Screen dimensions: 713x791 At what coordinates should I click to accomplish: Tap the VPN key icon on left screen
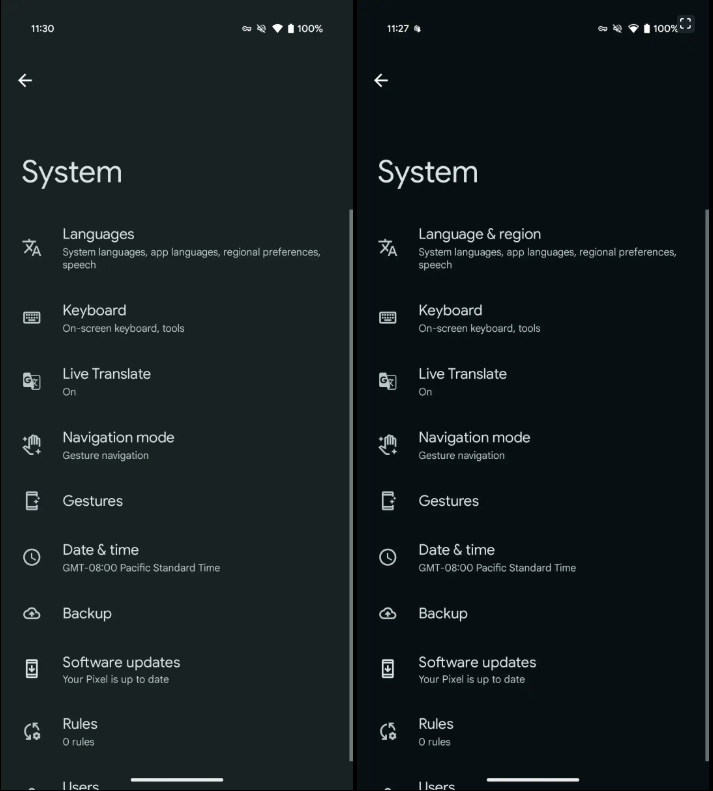click(246, 28)
